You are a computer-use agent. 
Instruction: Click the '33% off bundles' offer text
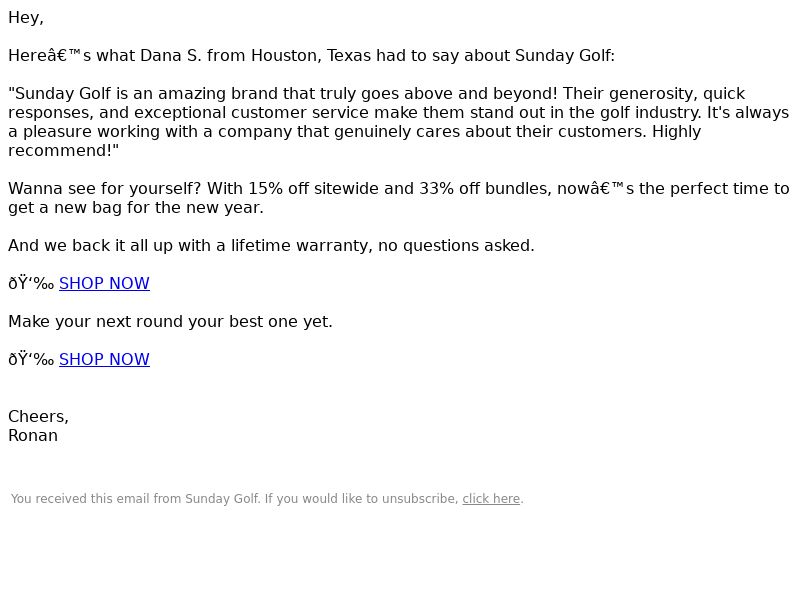click(485, 189)
